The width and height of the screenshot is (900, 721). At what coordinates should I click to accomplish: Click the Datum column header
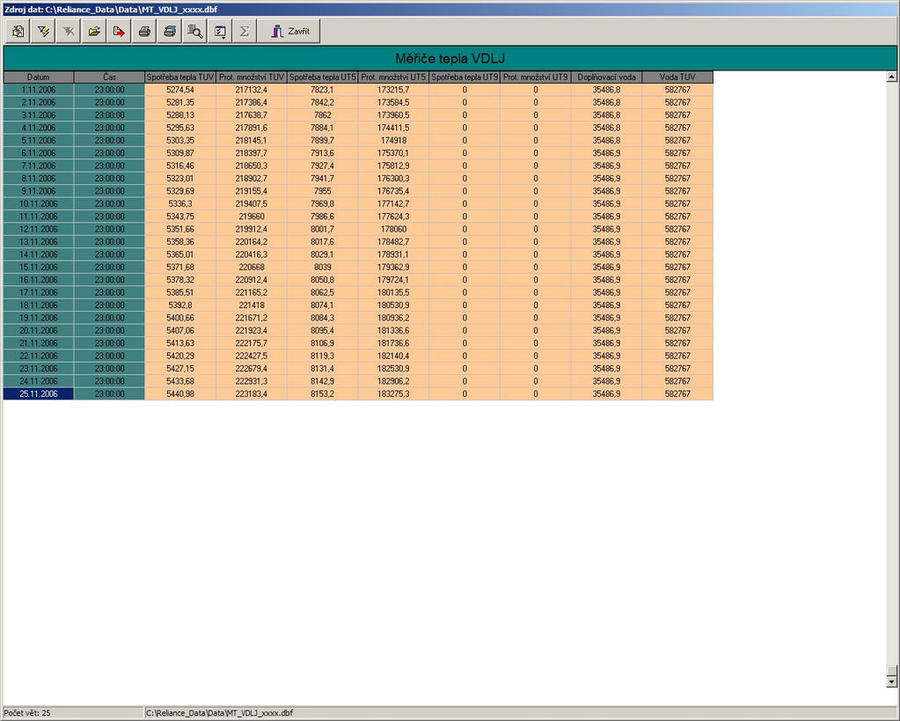[x=38, y=77]
